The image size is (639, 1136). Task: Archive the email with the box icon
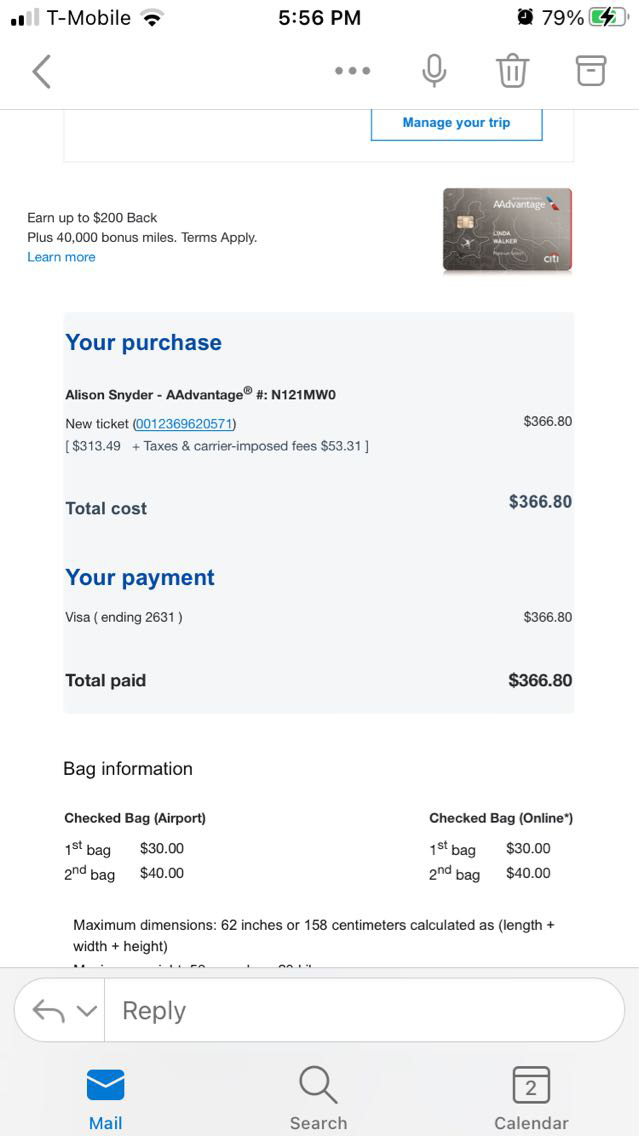tap(591, 70)
